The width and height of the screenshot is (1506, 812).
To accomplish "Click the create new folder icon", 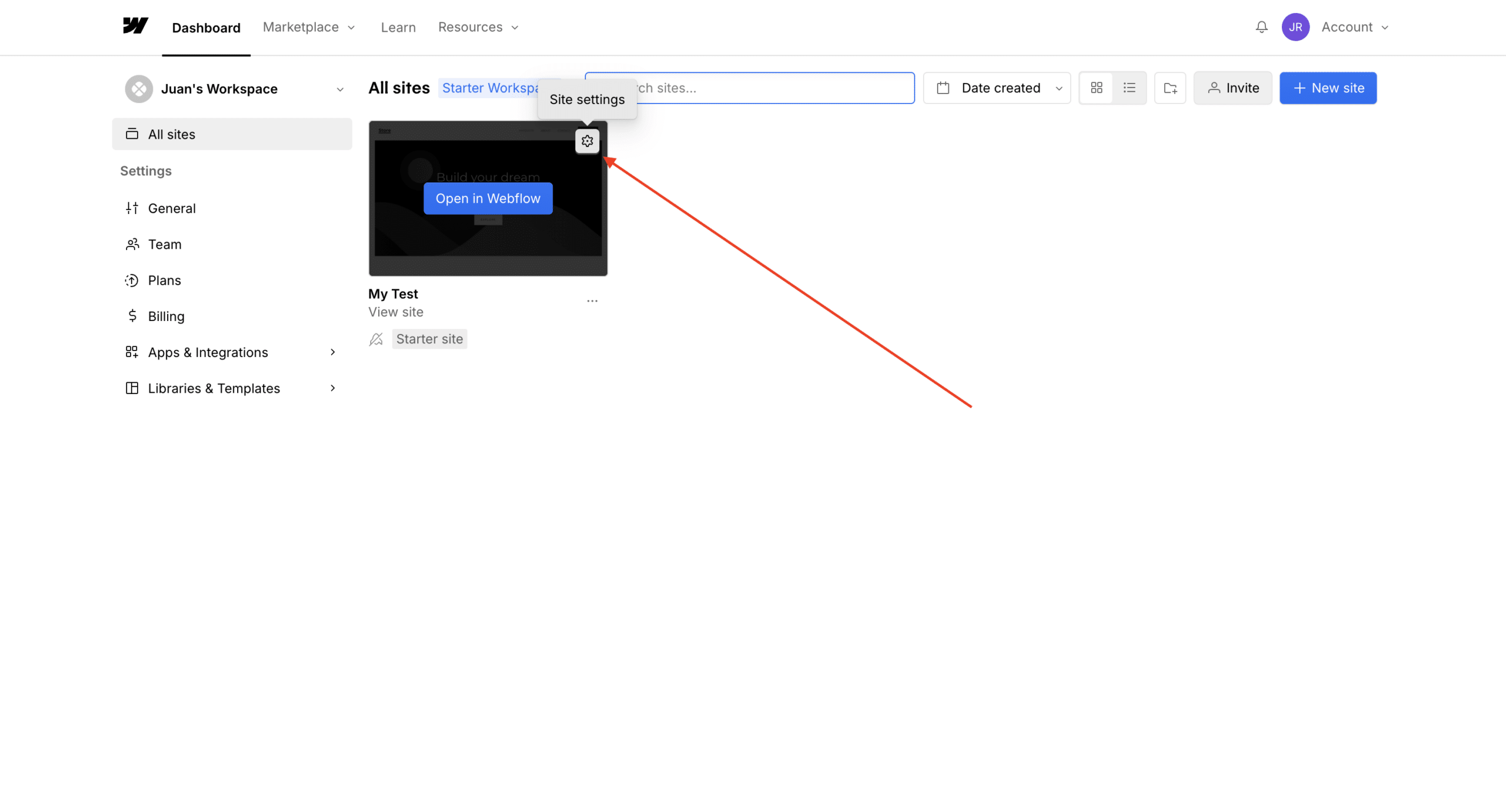I will 1170,88.
